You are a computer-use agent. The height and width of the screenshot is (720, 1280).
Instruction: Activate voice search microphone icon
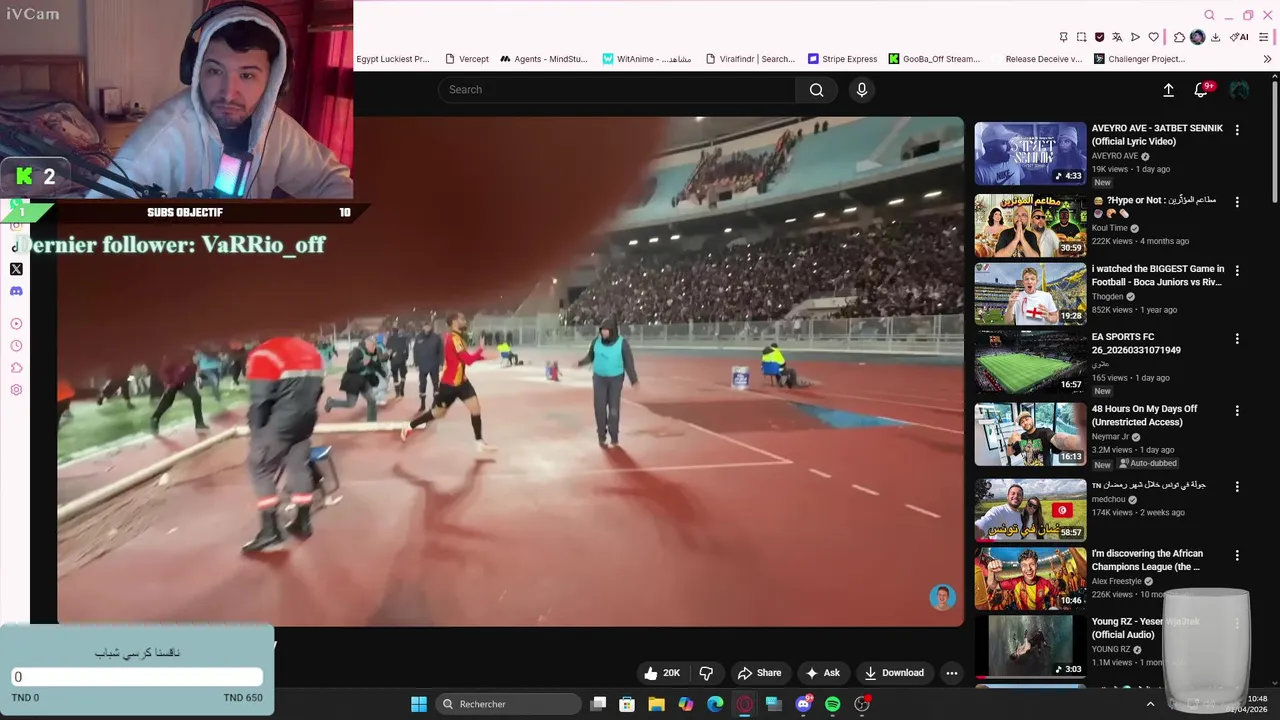[862, 90]
